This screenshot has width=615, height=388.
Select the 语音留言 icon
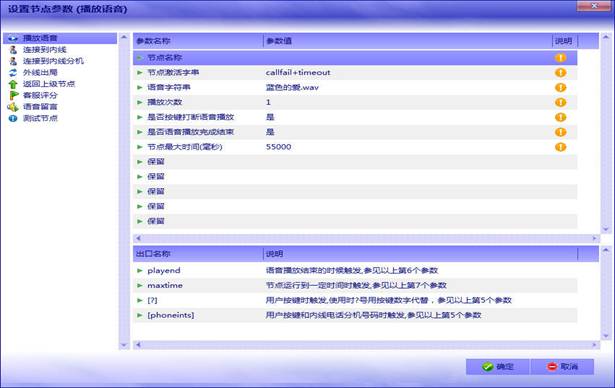click(x=13, y=107)
